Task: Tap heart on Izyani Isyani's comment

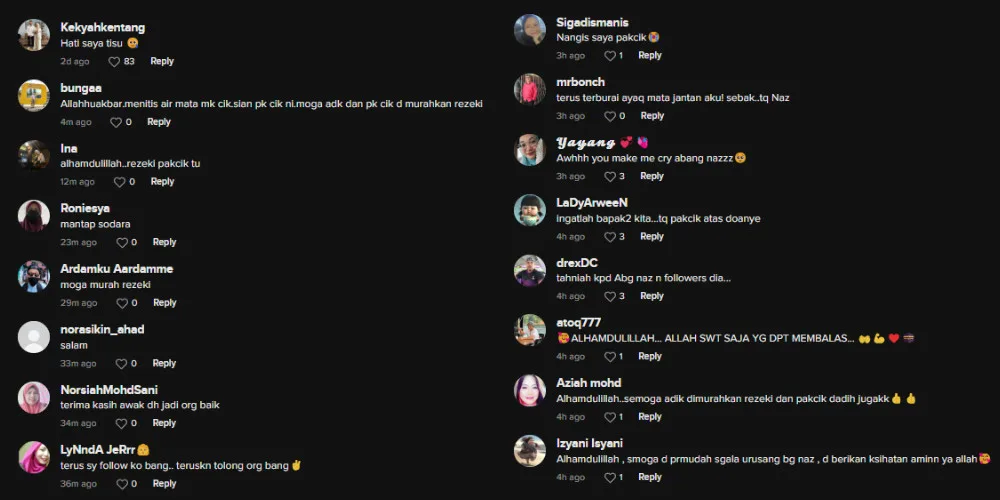Action: tap(610, 478)
